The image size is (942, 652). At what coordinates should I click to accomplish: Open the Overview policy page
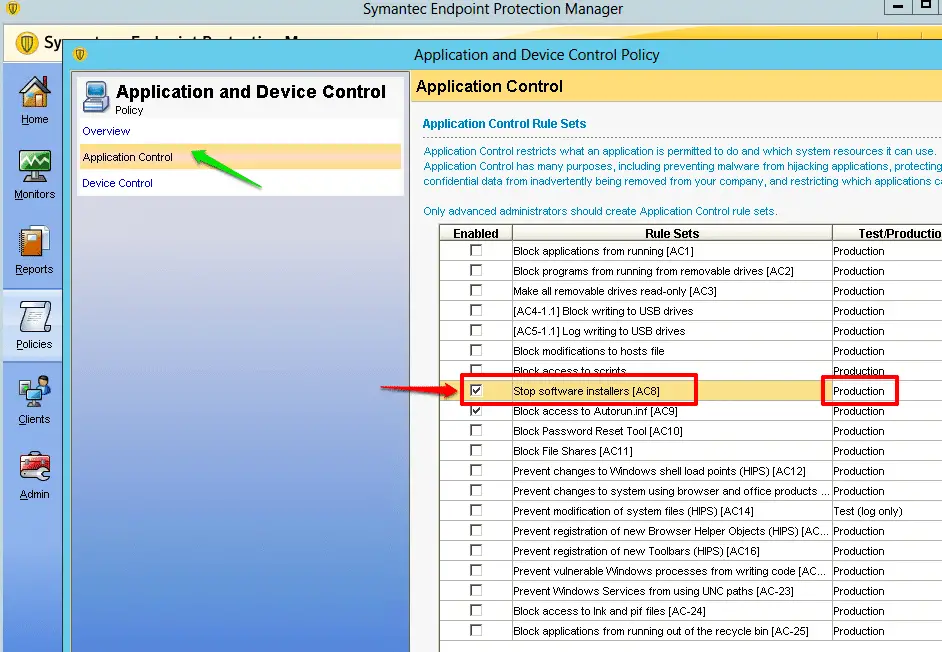[x=106, y=131]
